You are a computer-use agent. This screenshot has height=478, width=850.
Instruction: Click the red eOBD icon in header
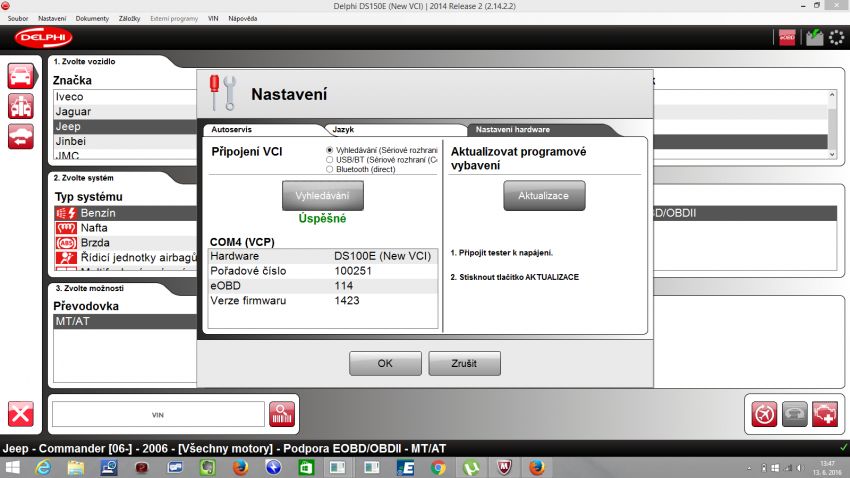pos(787,37)
